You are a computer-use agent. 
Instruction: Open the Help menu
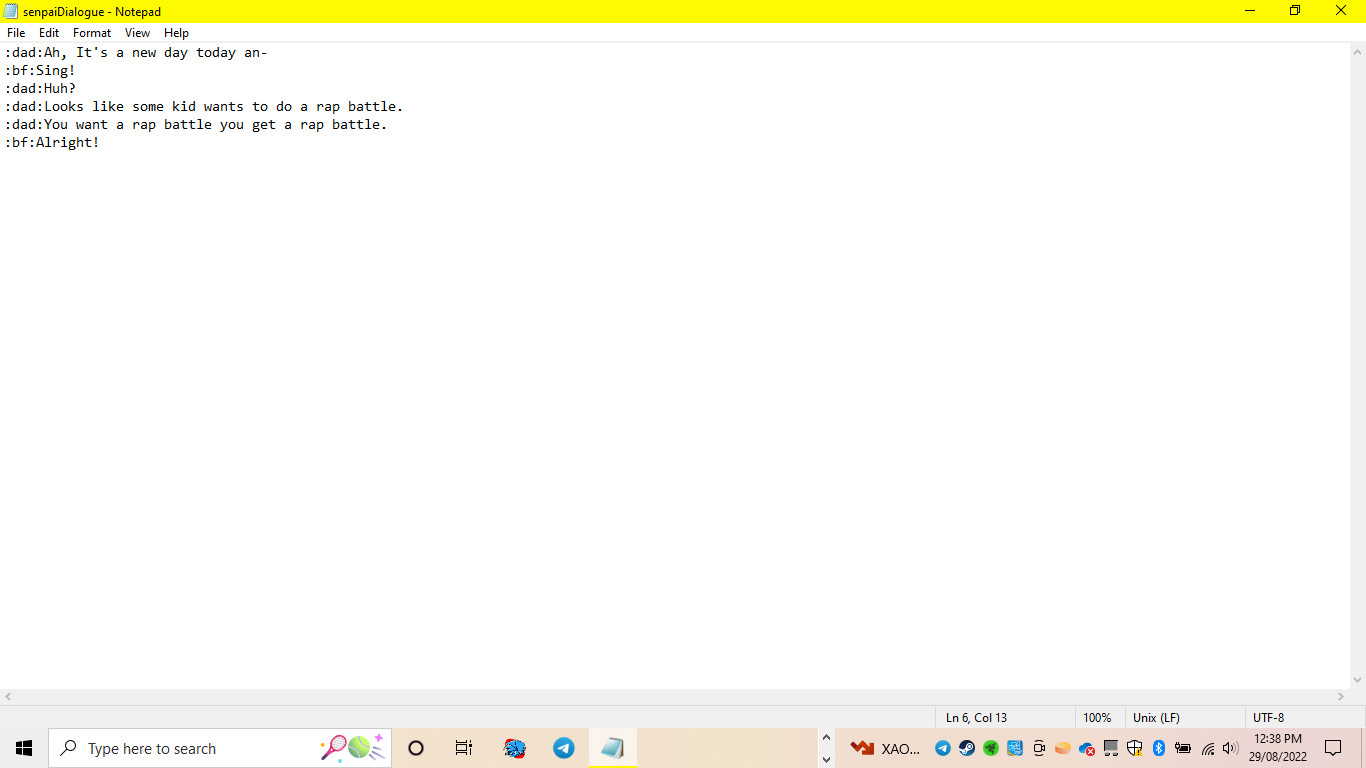(176, 33)
